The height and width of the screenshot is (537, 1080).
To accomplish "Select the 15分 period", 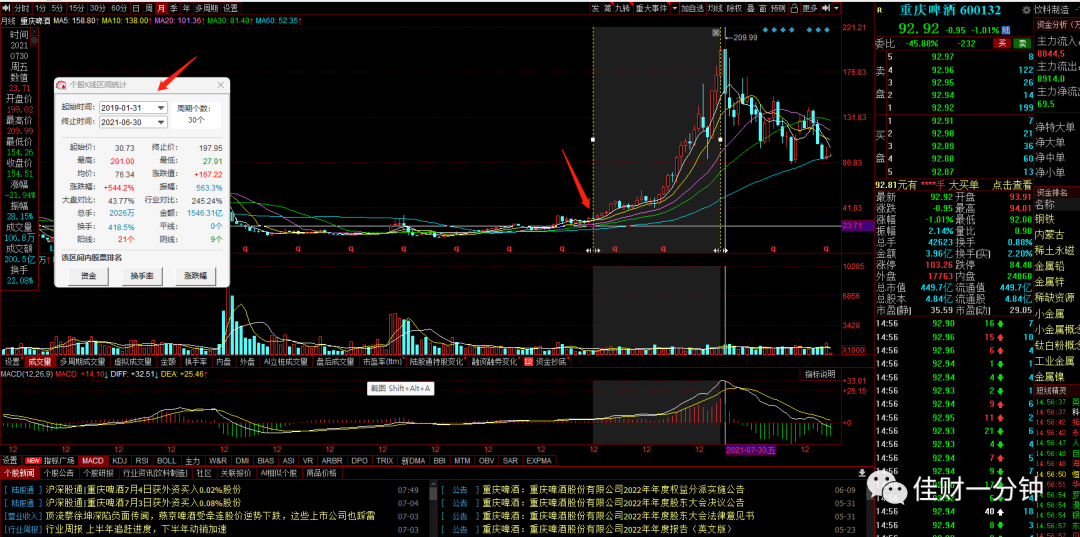I will tap(76, 8).
